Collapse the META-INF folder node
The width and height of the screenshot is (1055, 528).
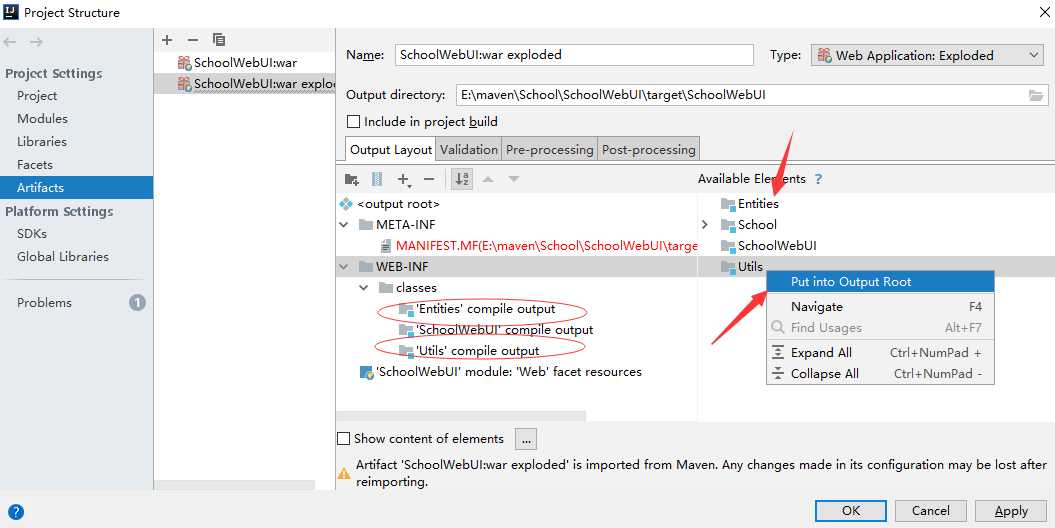tap(344, 225)
